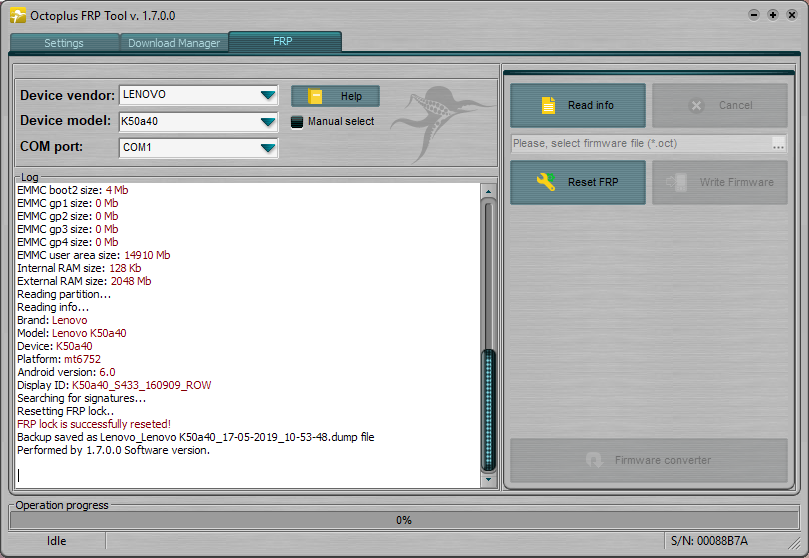Select the FRP tab
This screenshot has width=809, height=558.
point(285,41)
